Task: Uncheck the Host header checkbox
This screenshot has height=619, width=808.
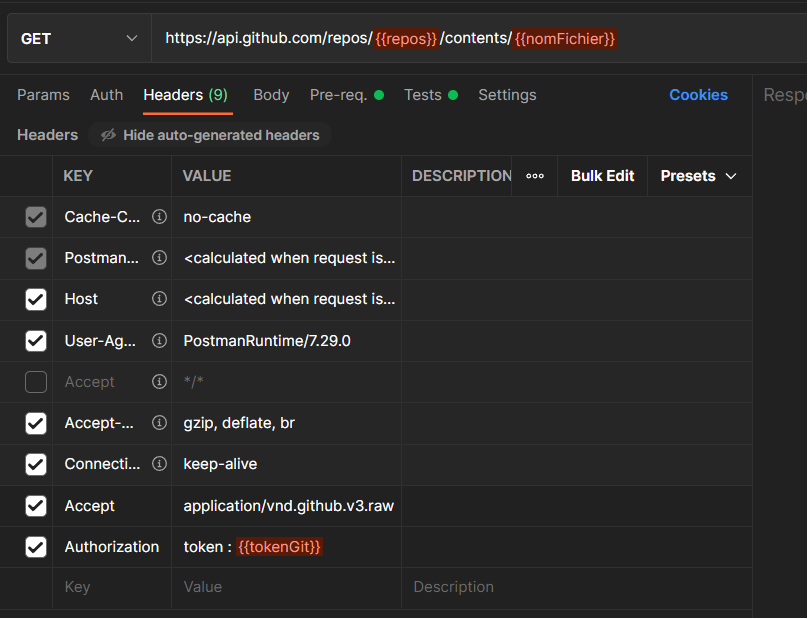Action: point(36,299)
